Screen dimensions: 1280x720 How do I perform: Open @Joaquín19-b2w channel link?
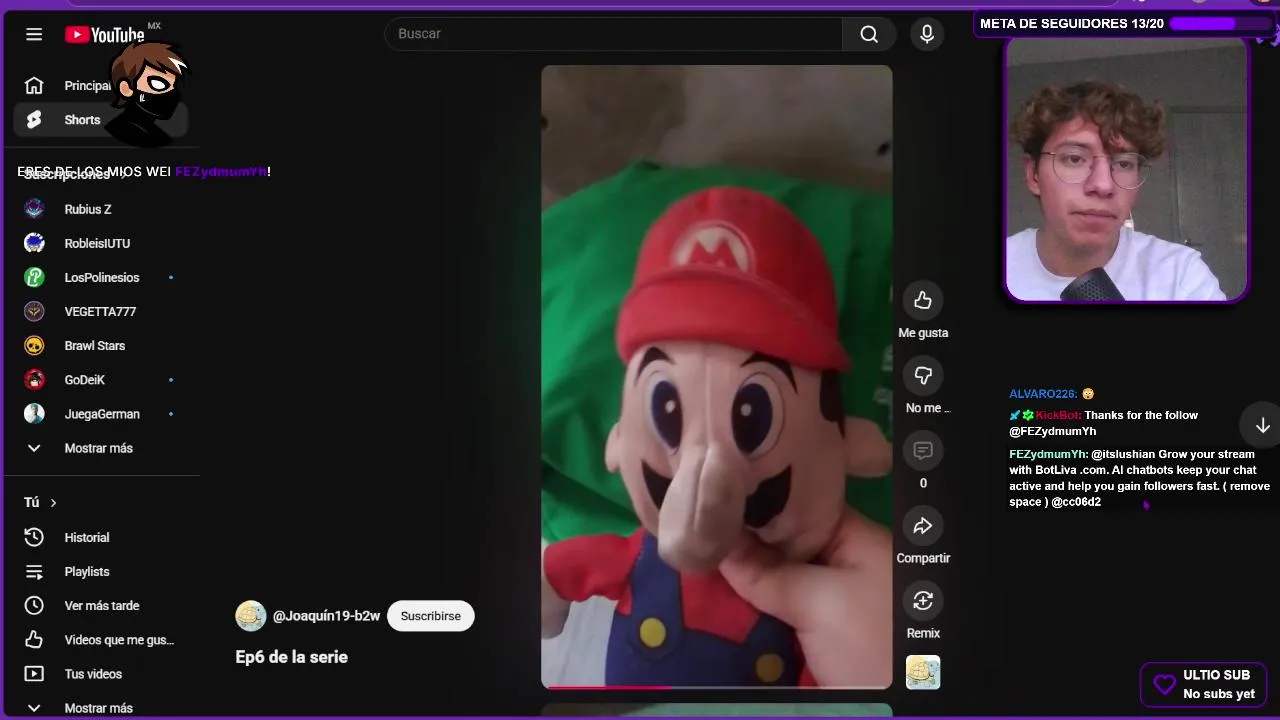tap(326, 616)
